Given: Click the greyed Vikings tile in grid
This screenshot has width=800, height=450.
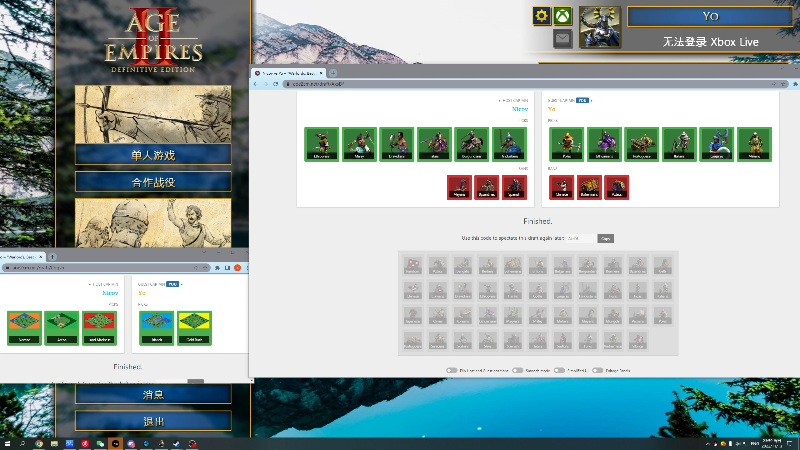Looking at the screenshot, I should (x=638, y=340).
